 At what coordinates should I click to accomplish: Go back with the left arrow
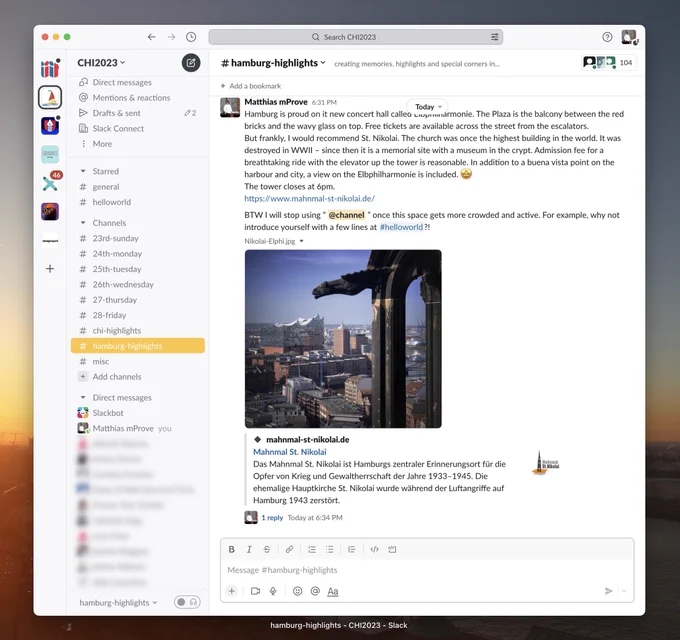point(151,37)
